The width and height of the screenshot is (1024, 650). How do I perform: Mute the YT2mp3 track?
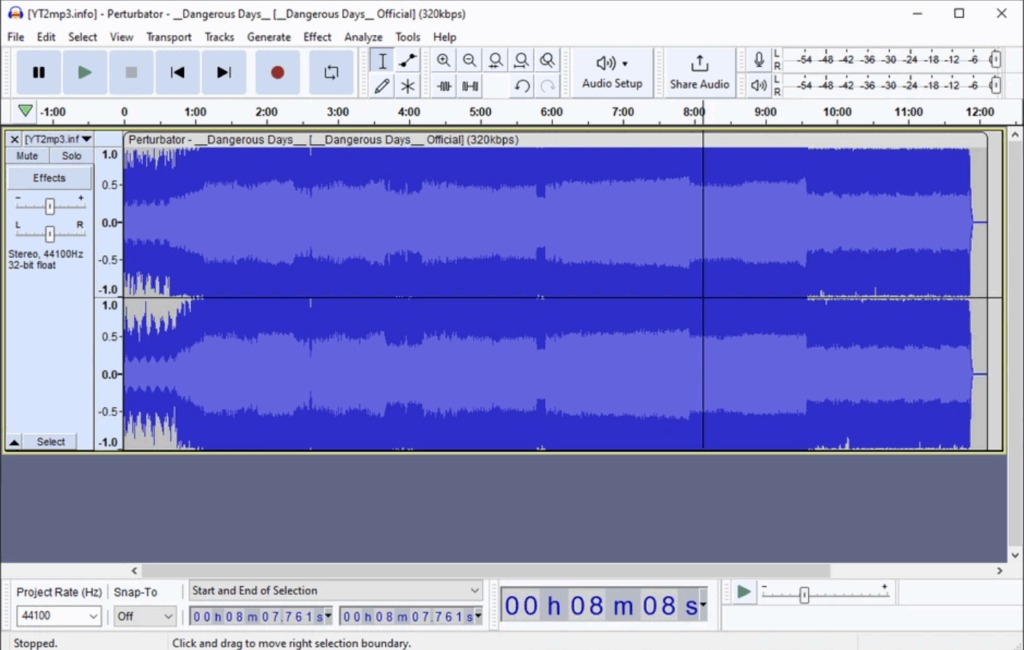tap(26, 155)
